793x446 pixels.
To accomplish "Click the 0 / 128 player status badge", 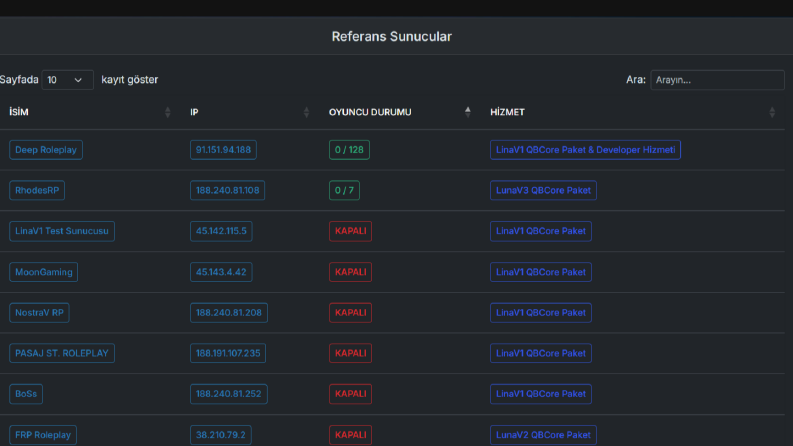I will point(349,150).
